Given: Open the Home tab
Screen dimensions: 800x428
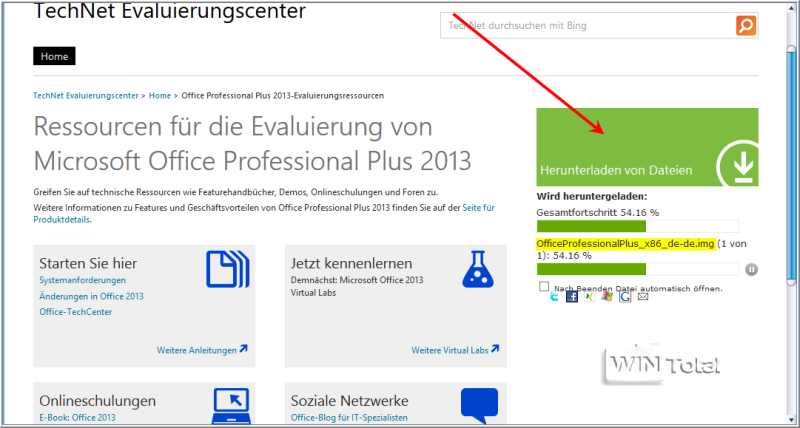Looking at the screenshot, I should (x=54, y=56).
